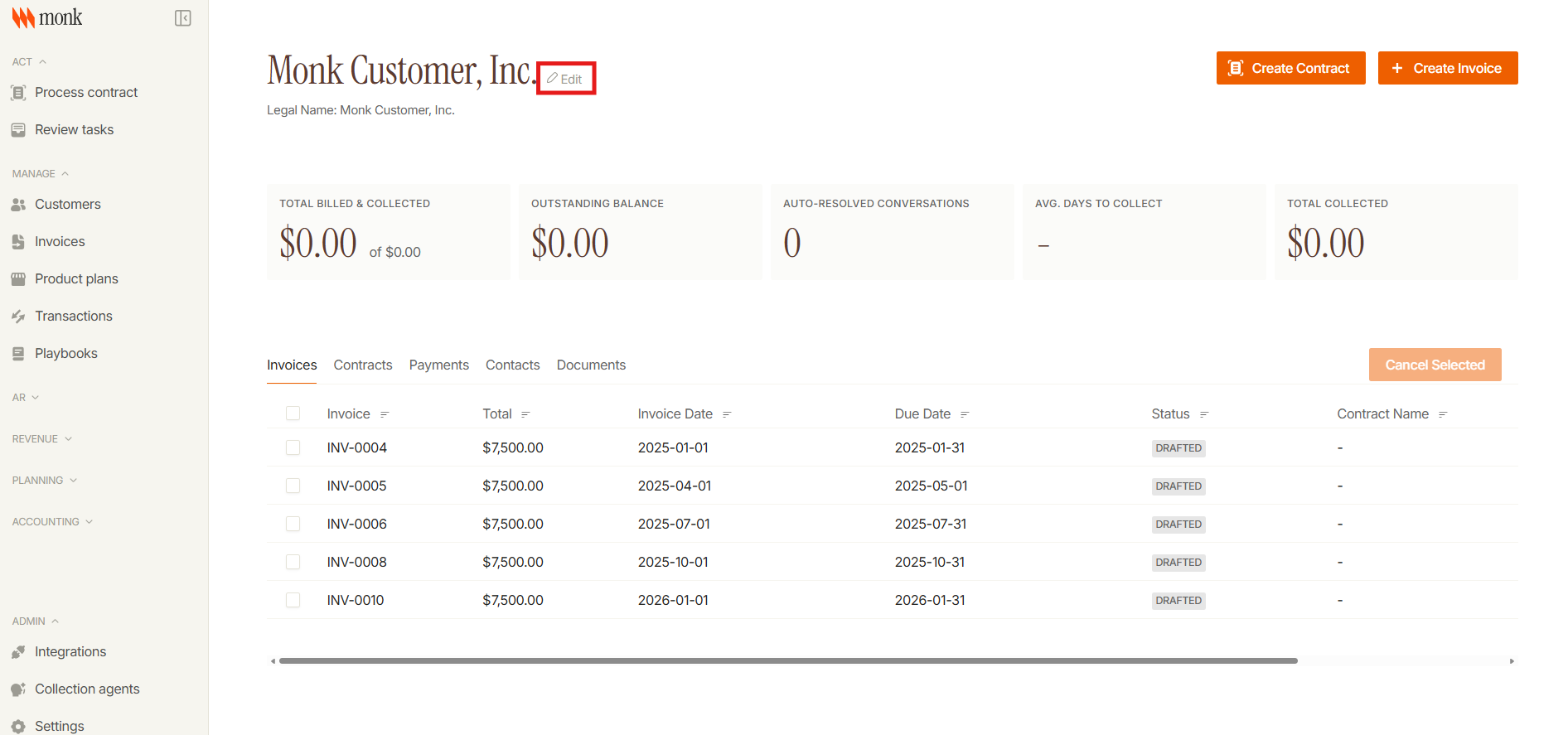Click the Total column filter icon
The image size is (1568, 735).
click(x=525, y=414)
